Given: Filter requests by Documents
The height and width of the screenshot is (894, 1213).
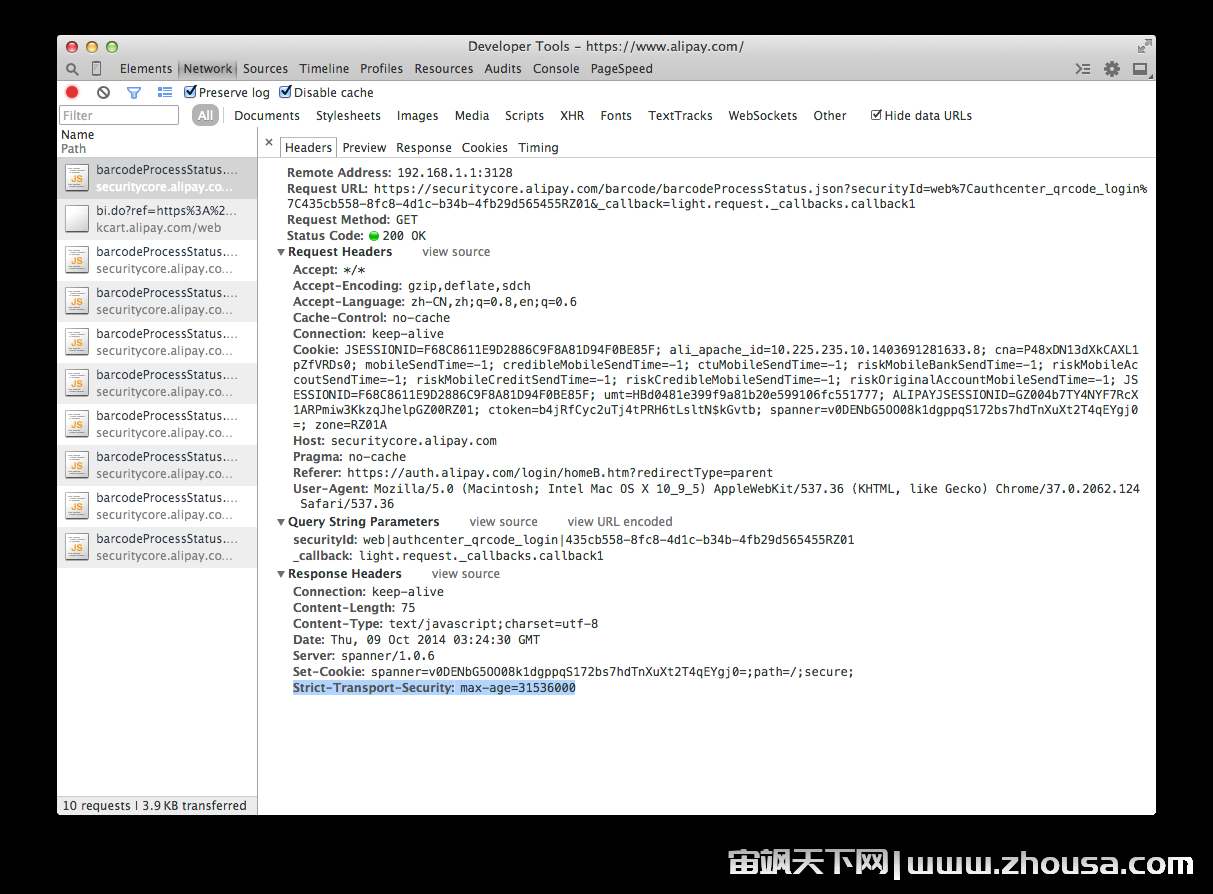Looking at the screenshot, I should pyautogui.click(x=267, y=115).
